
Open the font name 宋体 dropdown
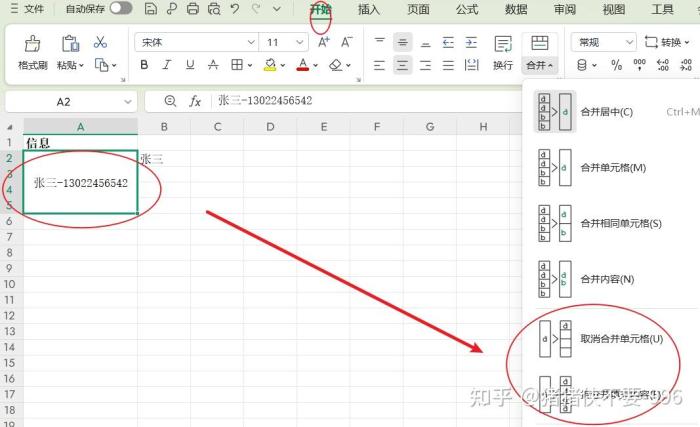pos(251,42)
